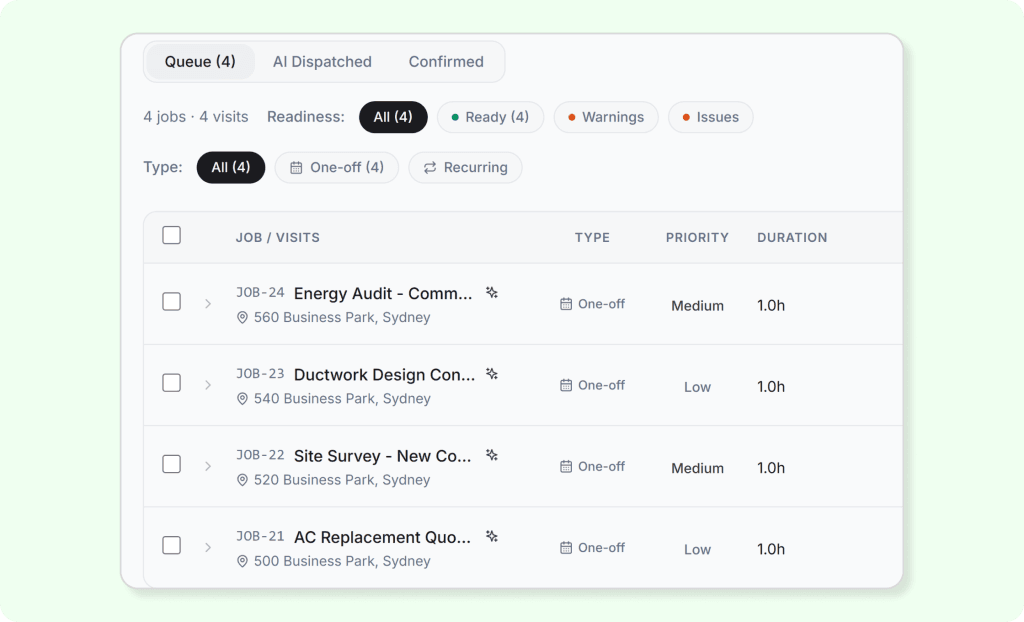This screenshot has height=622, width=1024.
Task: Switch to the AI Dispatched tab
Action: [x=322, y=62]
